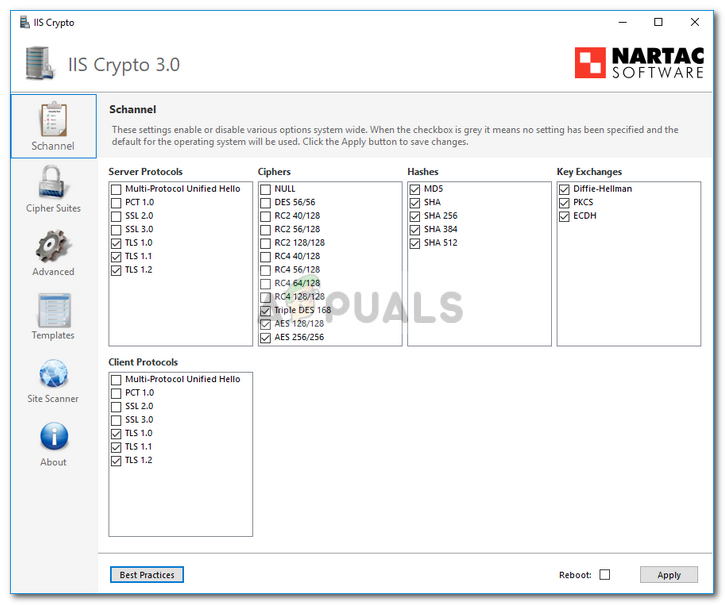
Task: Enable server Multi-Protocol Unified Hello
Action: click(x=116, y=189)
